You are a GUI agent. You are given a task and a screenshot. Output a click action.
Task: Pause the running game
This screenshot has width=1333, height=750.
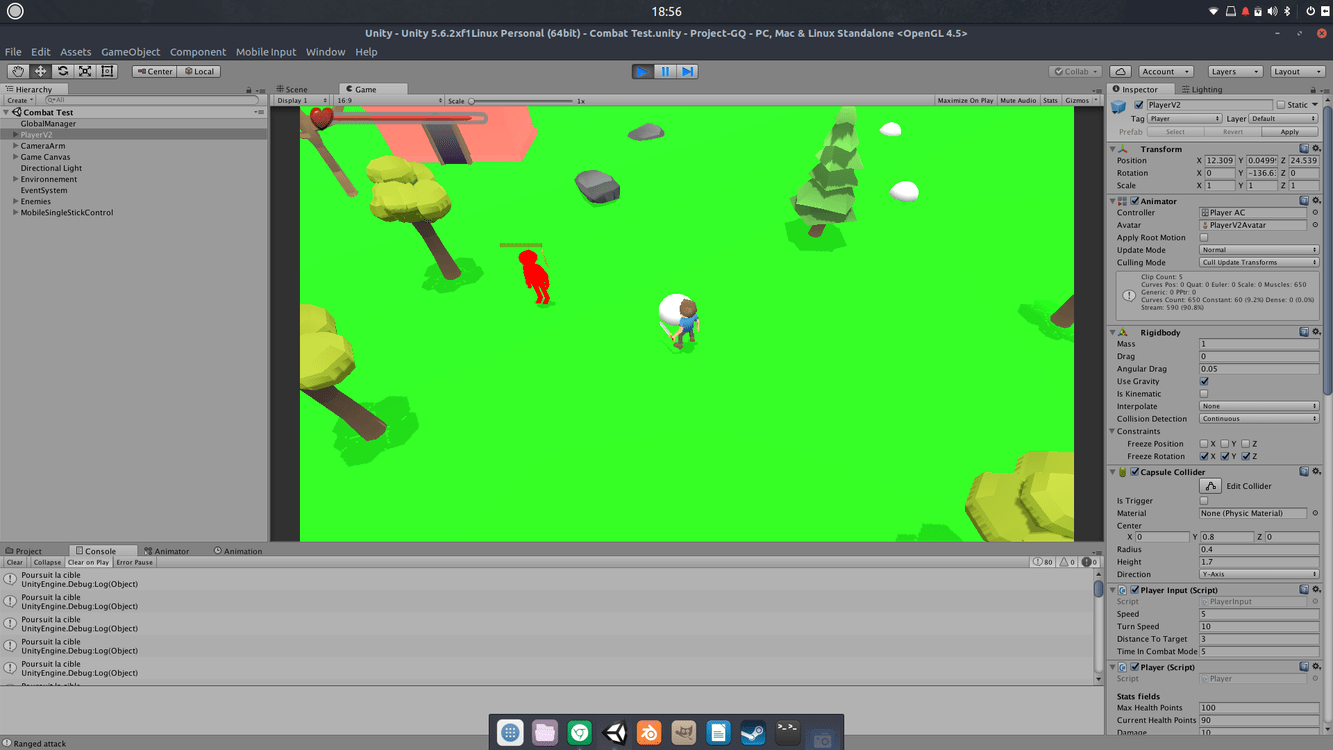coord(665,71)
